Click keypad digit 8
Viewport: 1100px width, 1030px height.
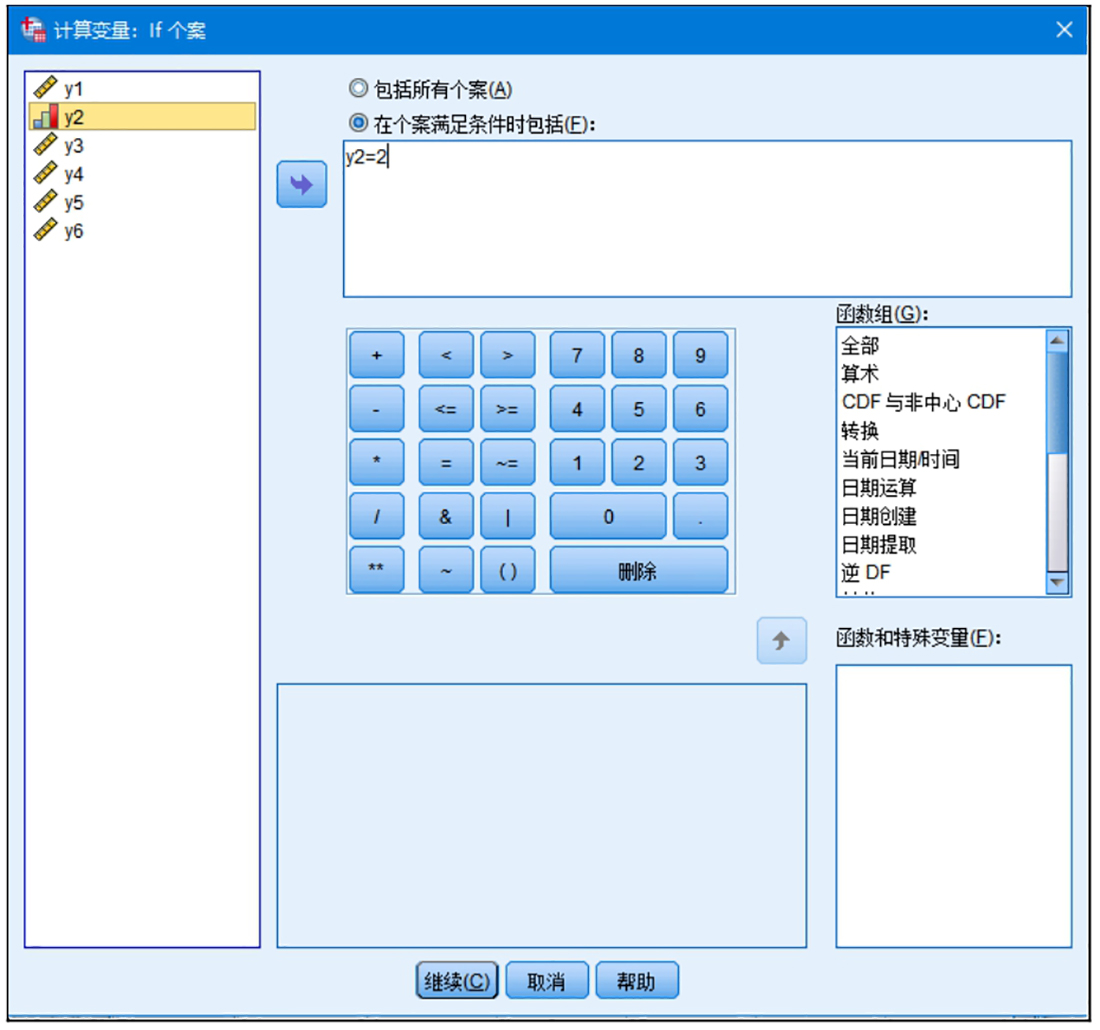click(639, 355)
